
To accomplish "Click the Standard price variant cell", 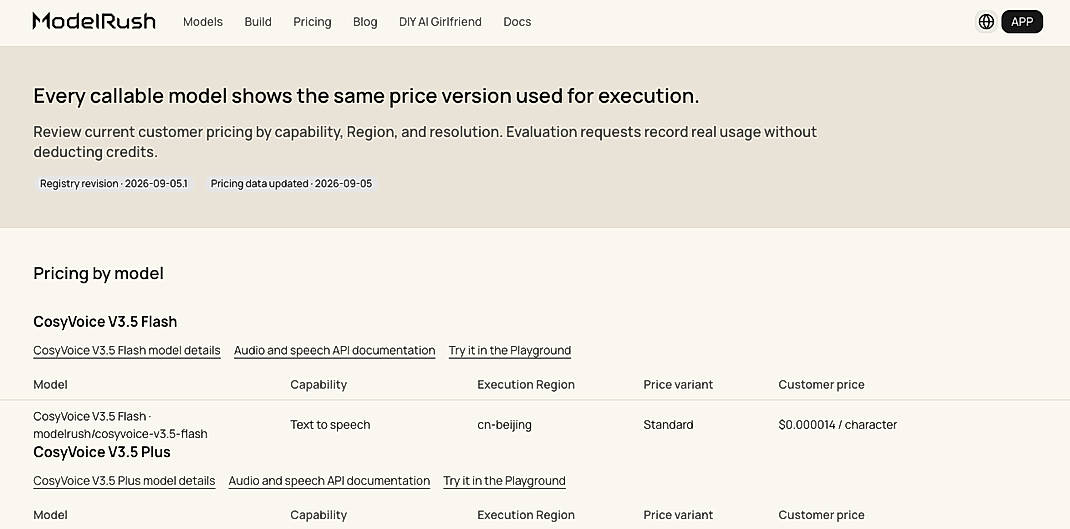I will tap(668, 425).
